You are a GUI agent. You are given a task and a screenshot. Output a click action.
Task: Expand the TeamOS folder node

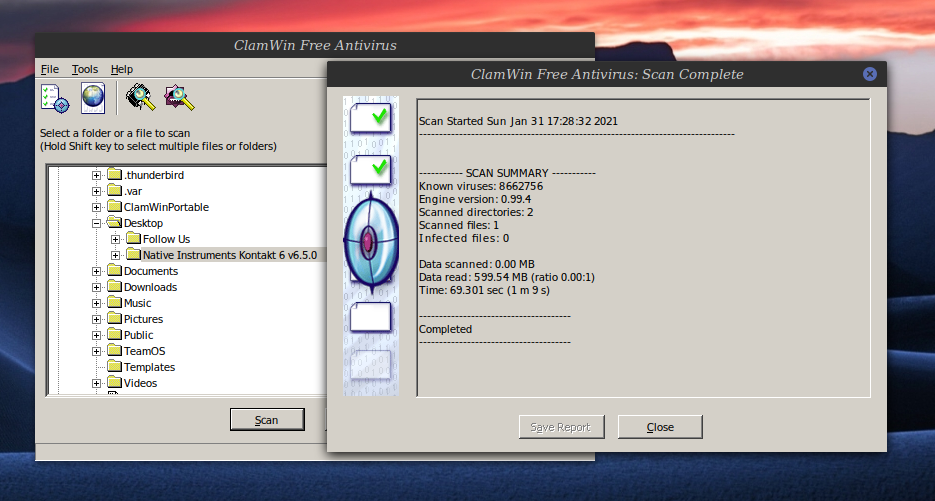[96, 351]
